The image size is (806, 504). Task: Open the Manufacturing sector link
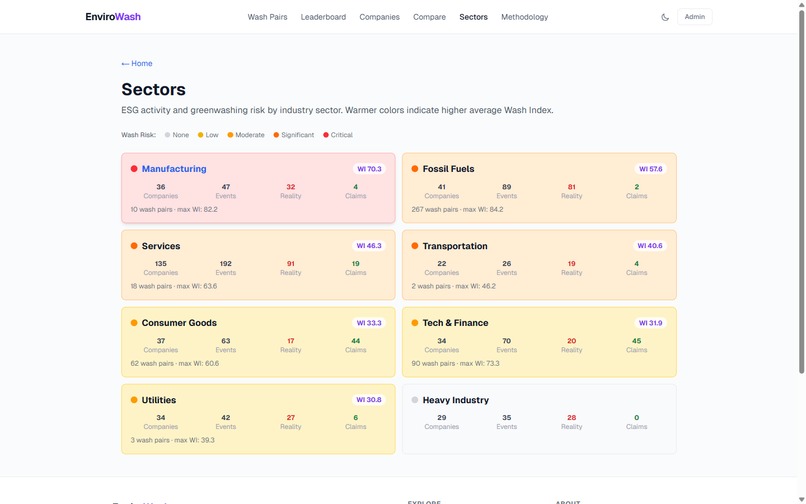174,169
